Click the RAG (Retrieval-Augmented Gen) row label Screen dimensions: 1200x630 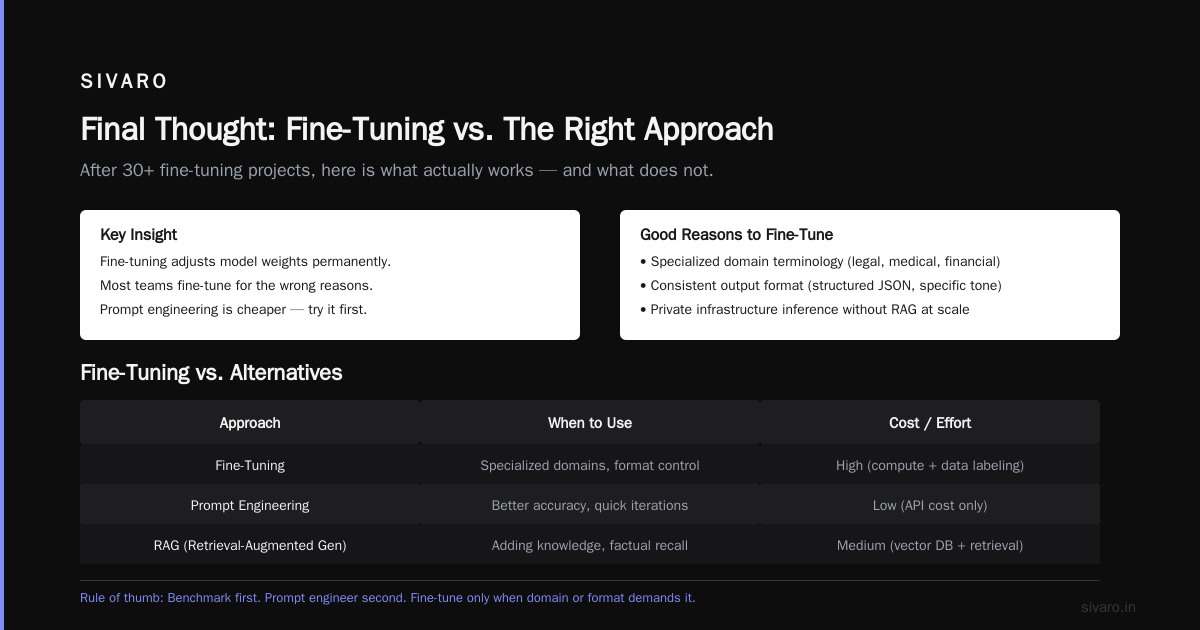coord(250,546)
